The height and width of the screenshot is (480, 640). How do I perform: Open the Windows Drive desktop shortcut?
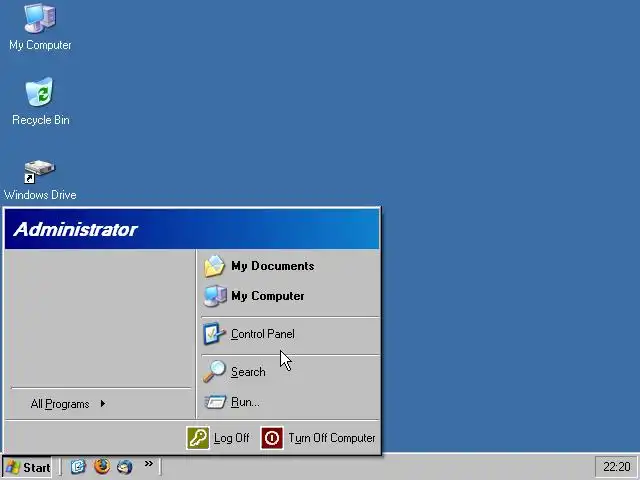click(40, 180)
